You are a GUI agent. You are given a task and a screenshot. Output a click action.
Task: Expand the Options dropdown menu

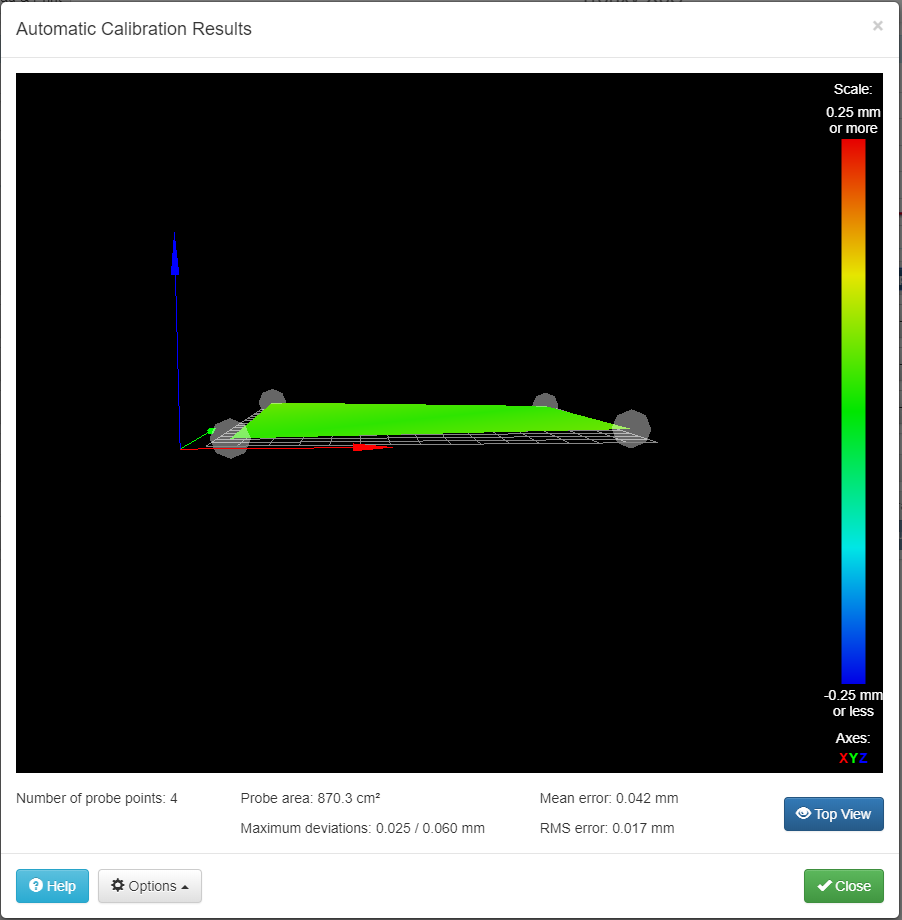pyautogui.click(x=150, y=885)
